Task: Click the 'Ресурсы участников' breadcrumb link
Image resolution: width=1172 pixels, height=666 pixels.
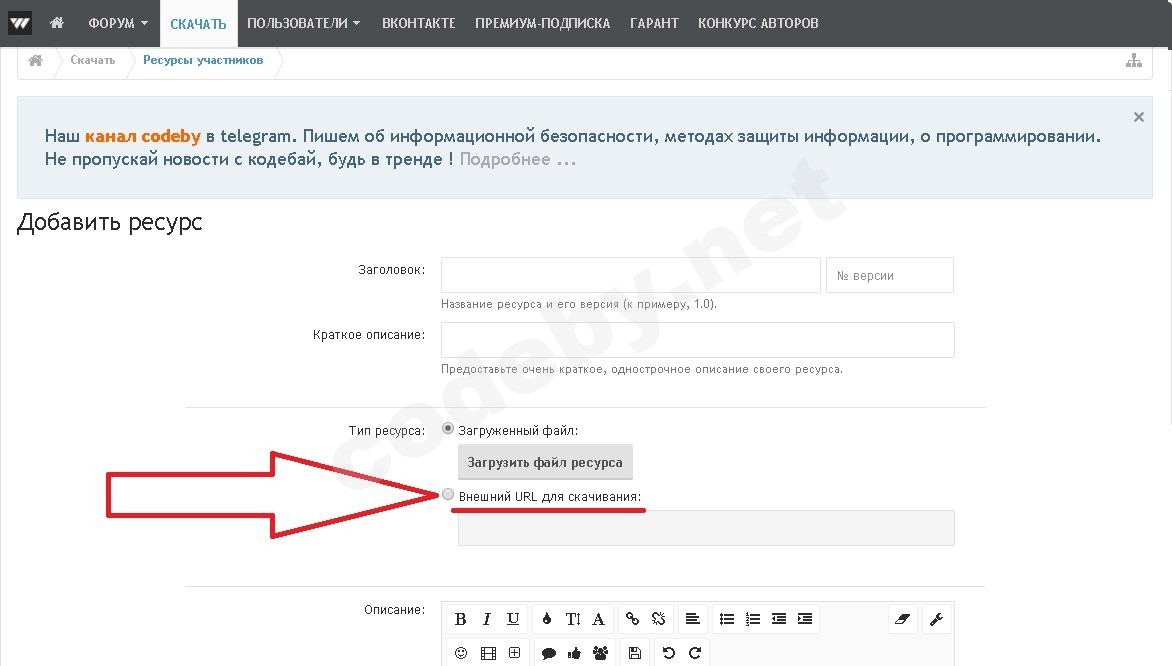Action: coord(203,60)
